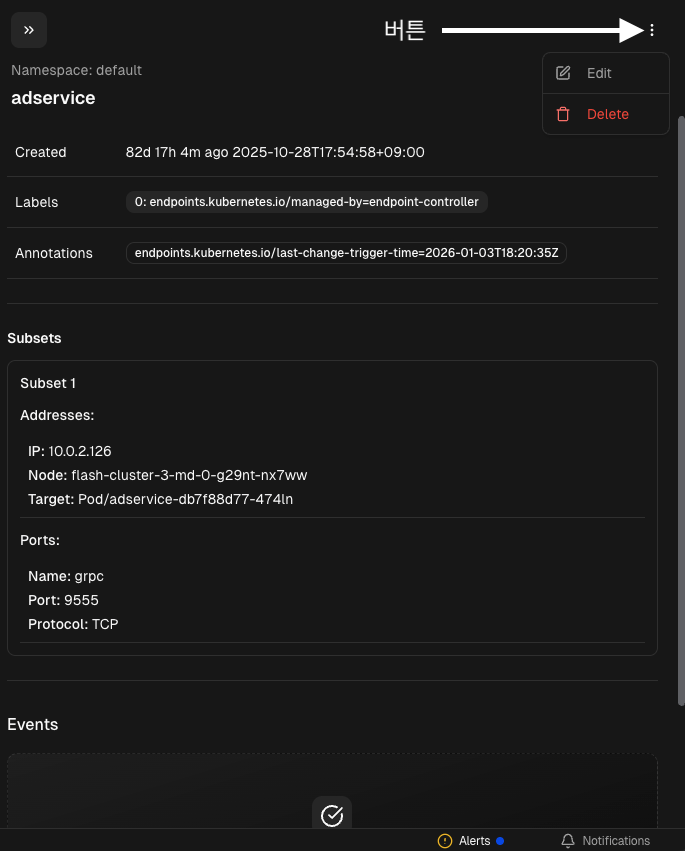Click the blue dot beside Alerts
Image resolution: width=685 pixels, height=851 pixels.
[500, 841]
